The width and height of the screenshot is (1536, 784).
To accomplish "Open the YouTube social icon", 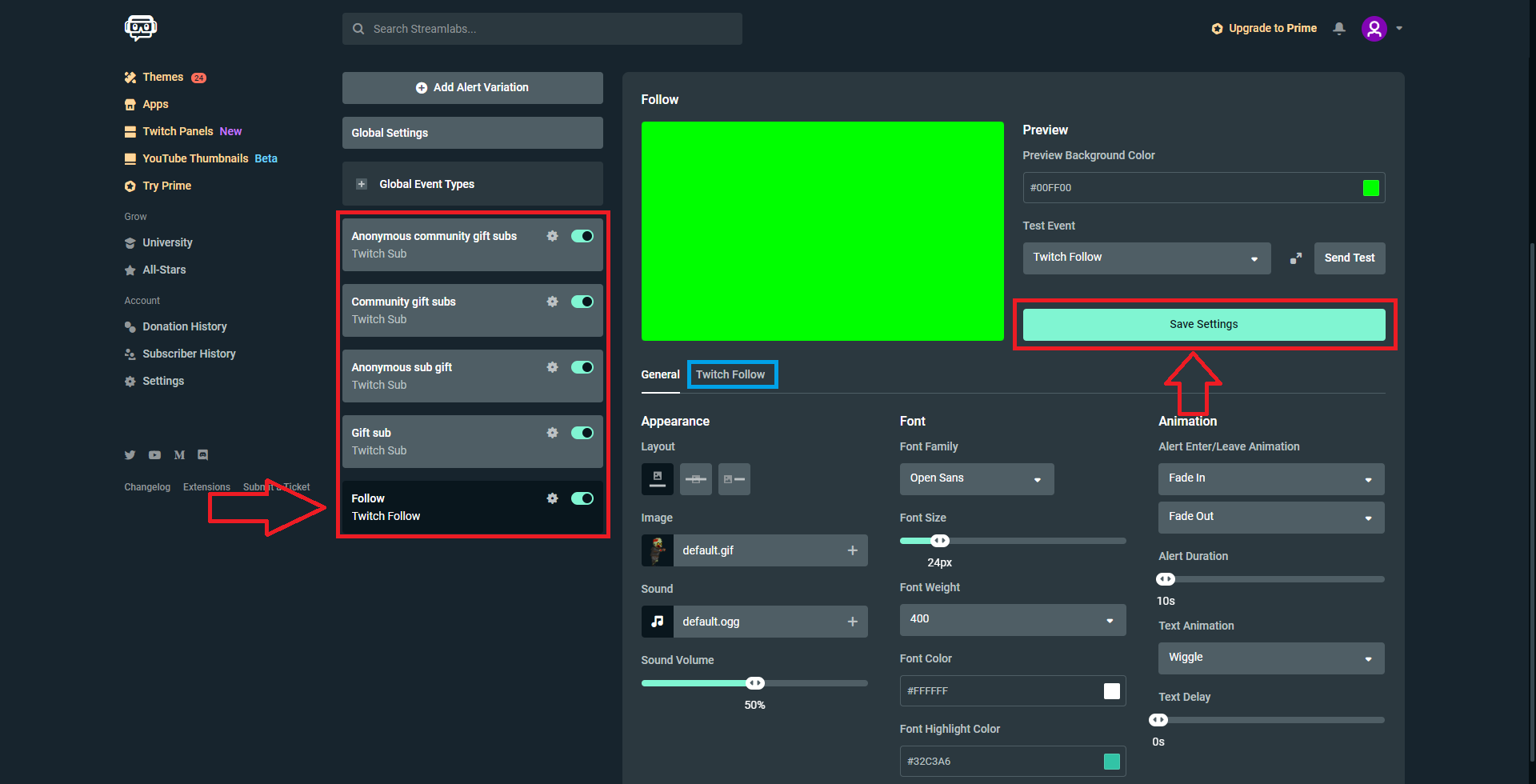I will click(154, 455).
